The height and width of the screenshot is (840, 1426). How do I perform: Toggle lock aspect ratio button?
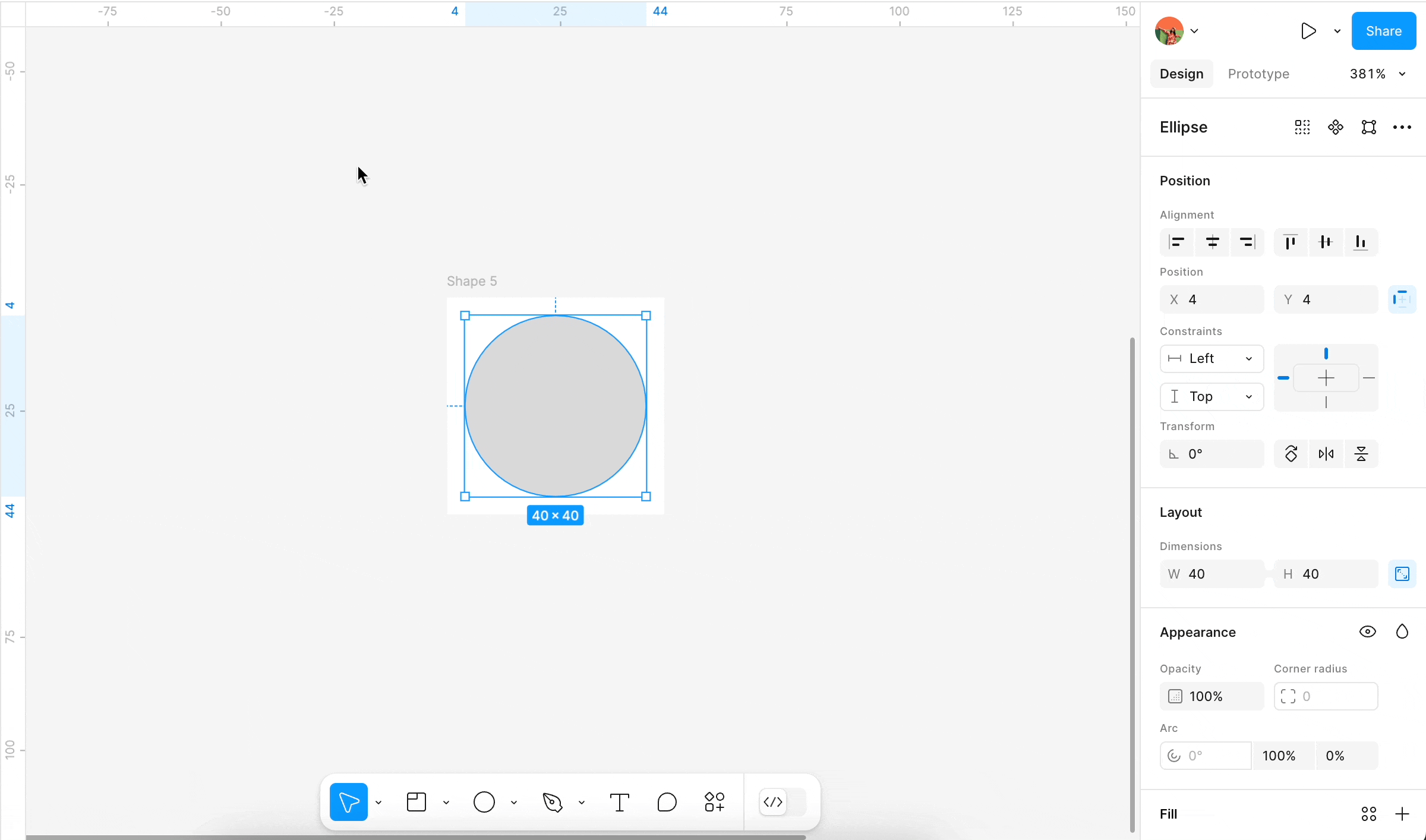[x=1402, y=574]
